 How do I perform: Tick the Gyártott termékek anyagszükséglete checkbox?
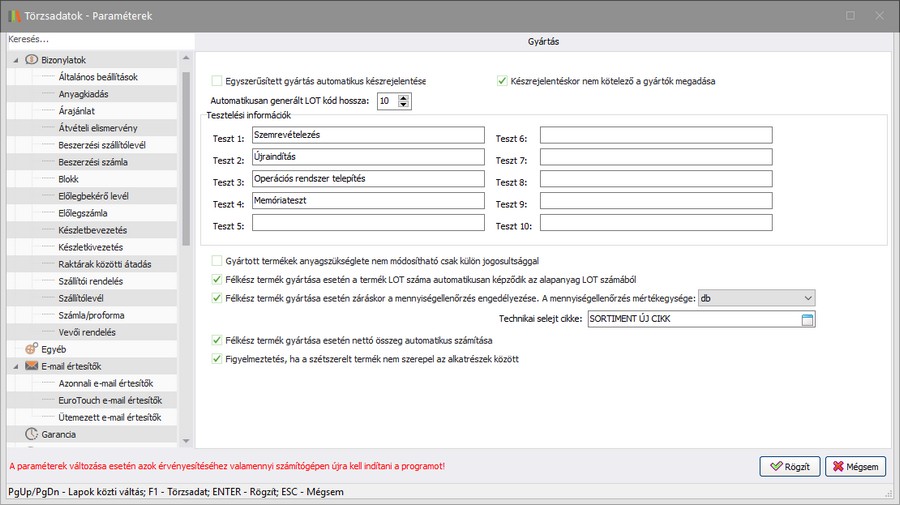click(217, 260)
